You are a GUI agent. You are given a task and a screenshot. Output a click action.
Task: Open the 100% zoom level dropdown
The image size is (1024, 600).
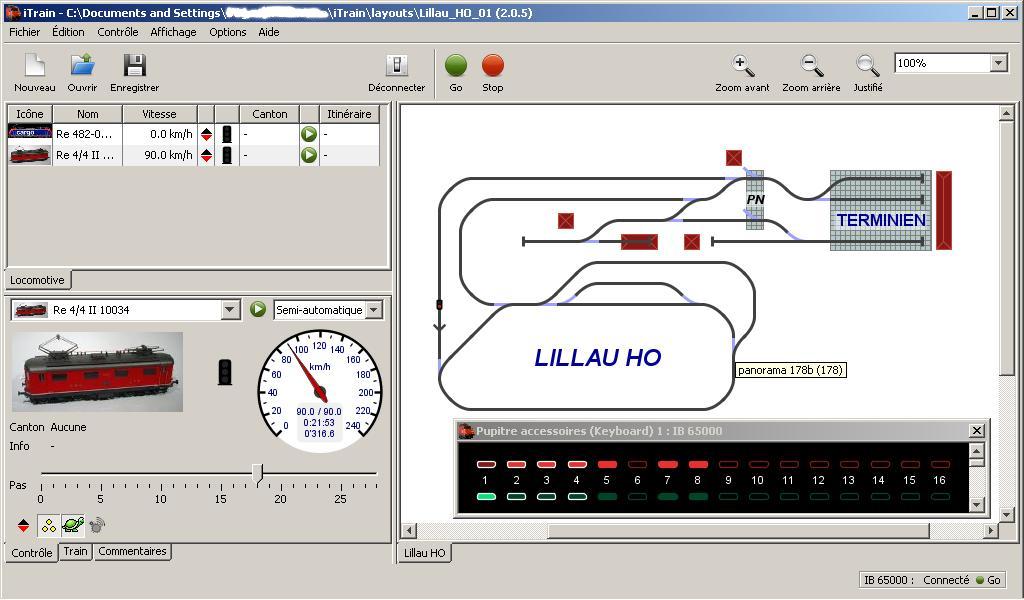pos(998,63)
